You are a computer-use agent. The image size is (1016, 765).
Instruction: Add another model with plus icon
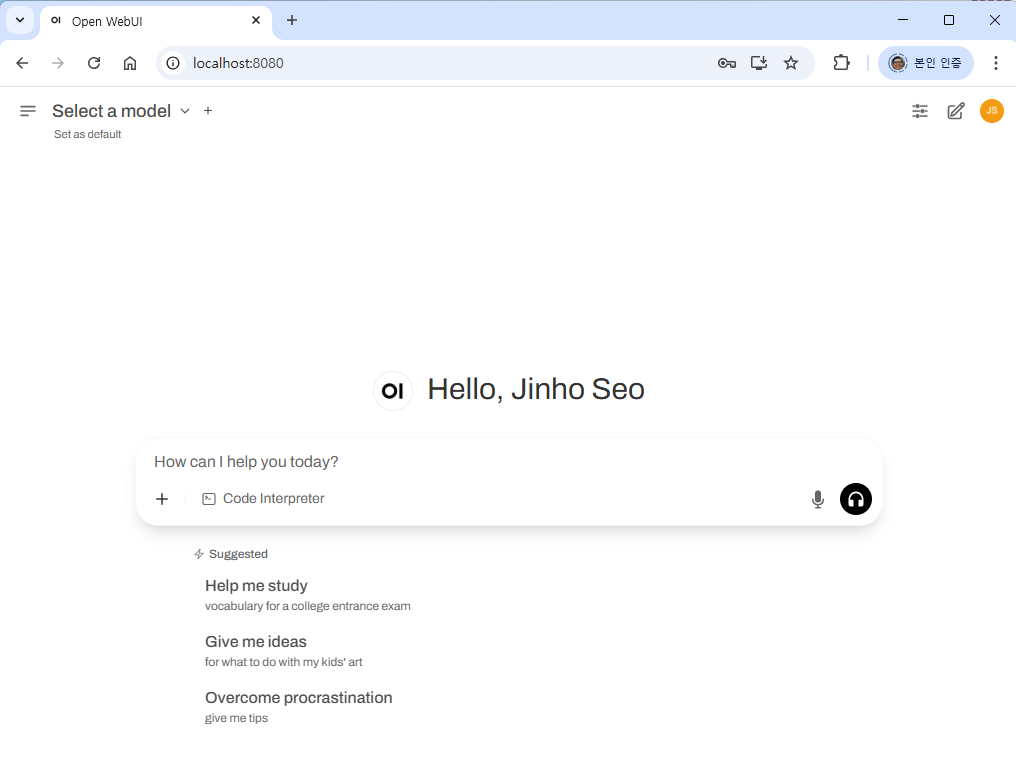(208, 111)
